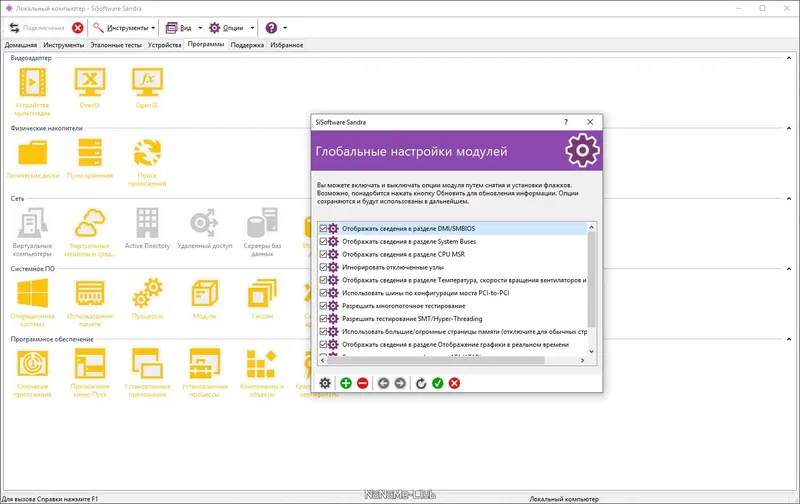Click the forward arrow icon in dialog toolbar
Viewport: 800px width, 504px height.
tap(401, 383)
